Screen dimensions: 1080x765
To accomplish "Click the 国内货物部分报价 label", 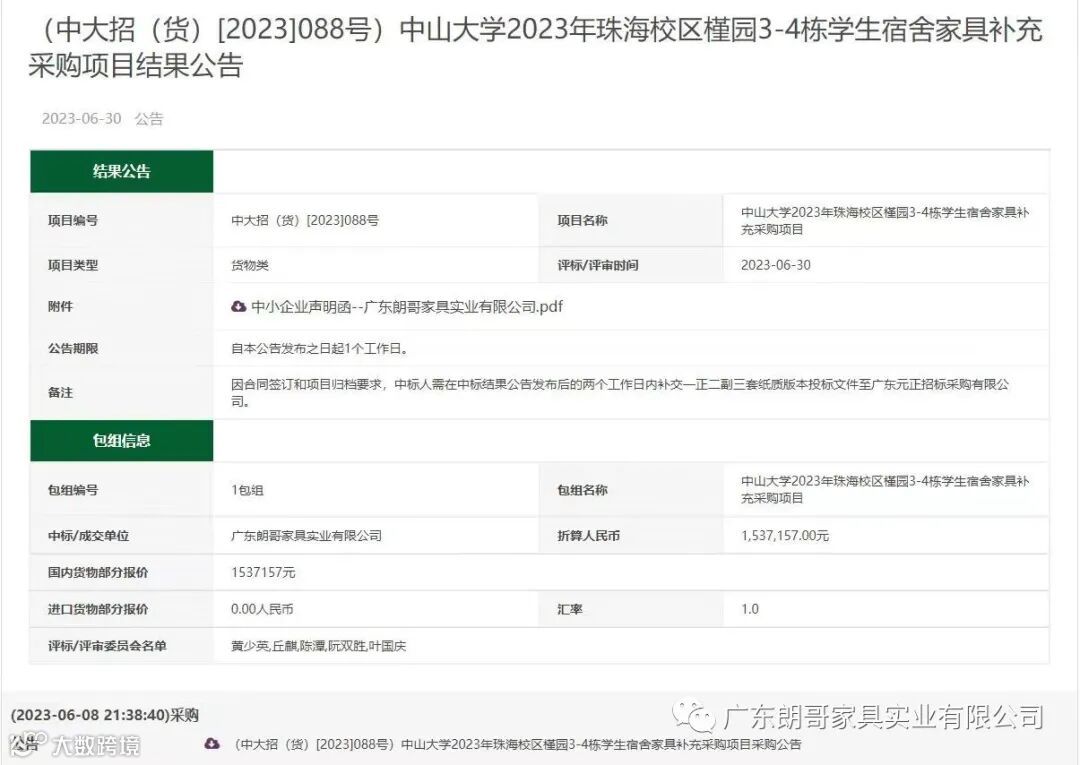I will tap(98, 572).
